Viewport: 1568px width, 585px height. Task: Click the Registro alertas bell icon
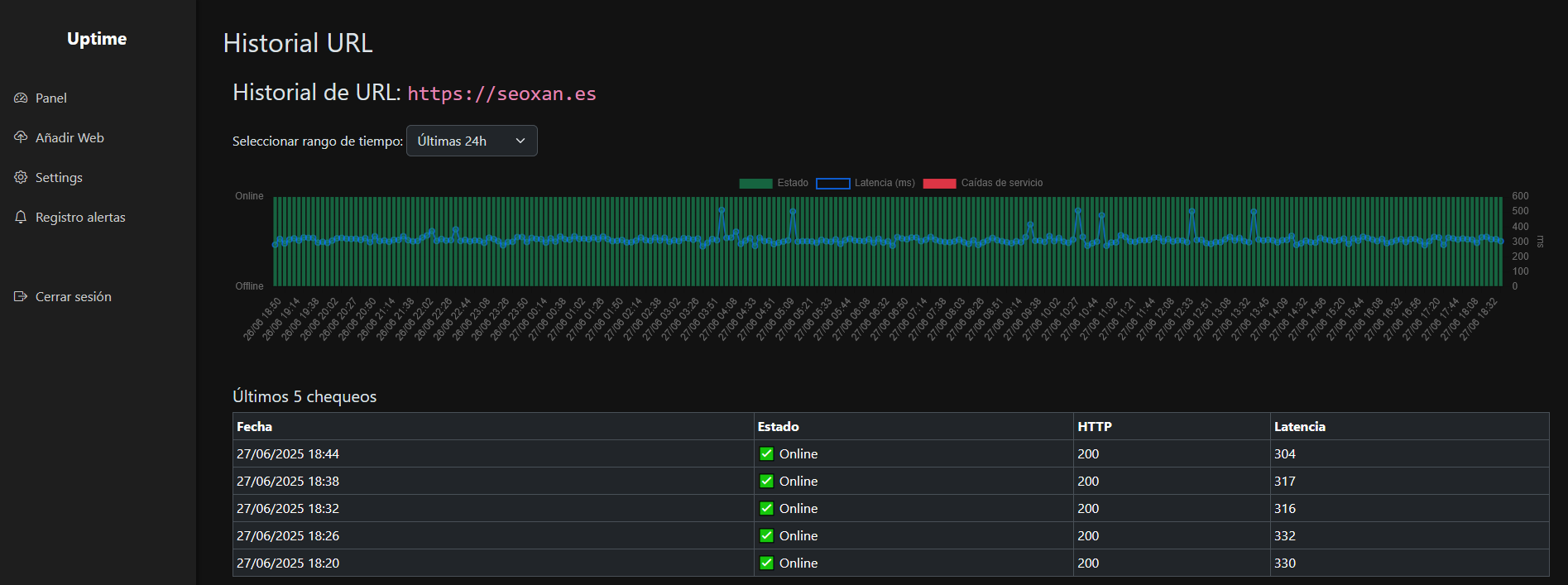[x=21, y=217]
